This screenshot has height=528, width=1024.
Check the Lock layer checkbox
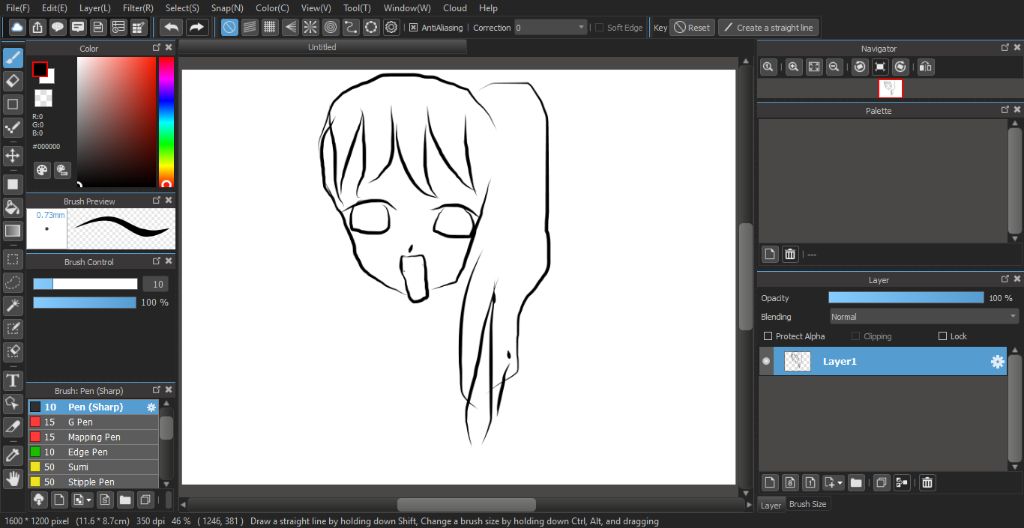tap(942, 337)
